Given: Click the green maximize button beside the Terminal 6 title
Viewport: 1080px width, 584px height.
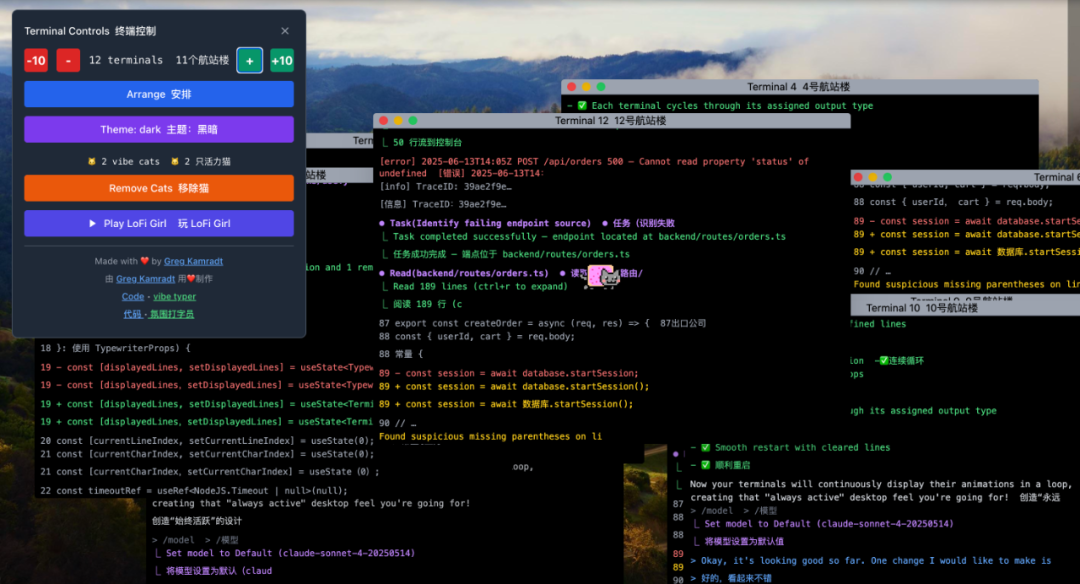Looking at the screenshot, I should pos(887,177).
